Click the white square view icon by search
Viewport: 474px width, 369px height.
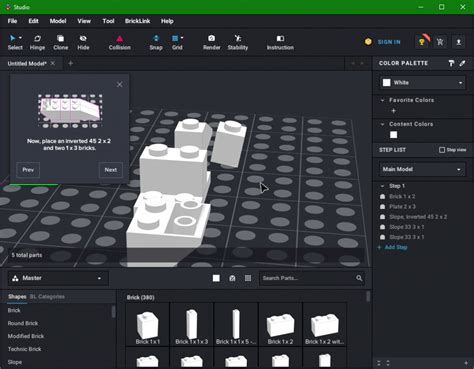tap(216, 278)
